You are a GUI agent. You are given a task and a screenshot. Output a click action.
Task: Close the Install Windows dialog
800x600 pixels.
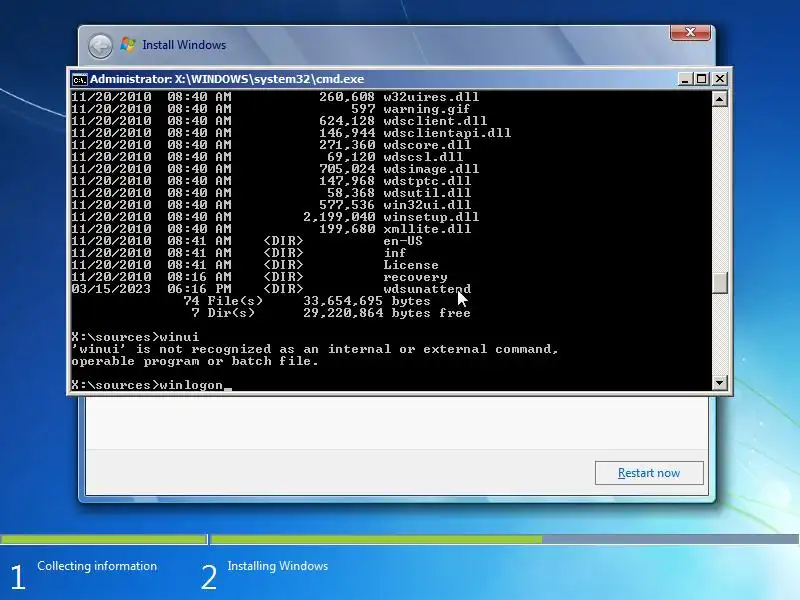point(690,32)
